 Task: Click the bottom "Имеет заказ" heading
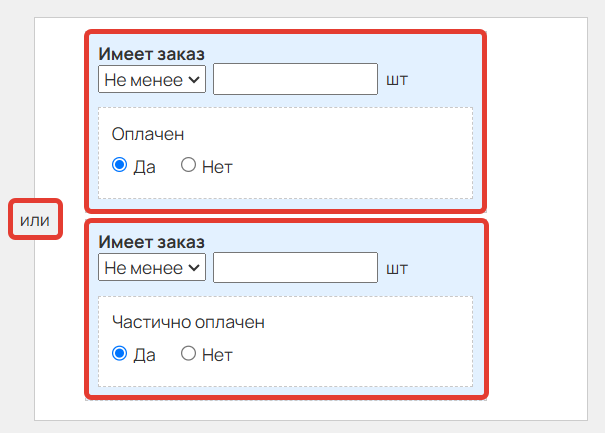151,242
